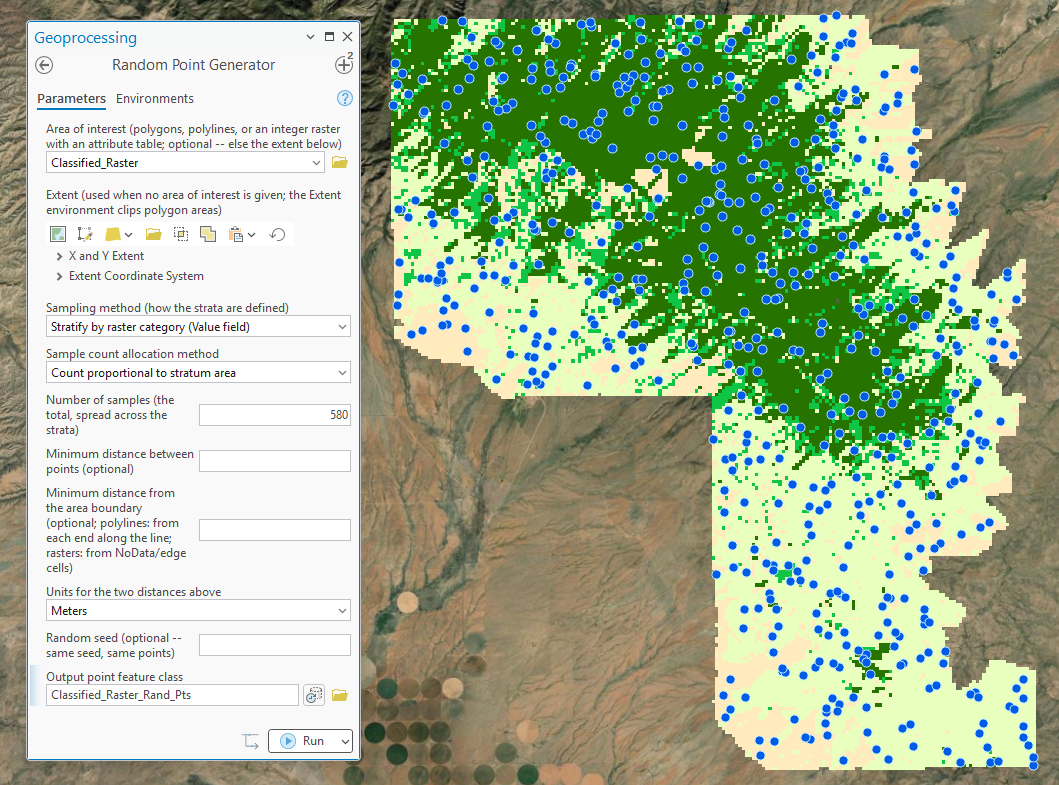Viewport: 1059px width, 785px height.
Task: Switch to Environments tab
Action: point(155,99)
